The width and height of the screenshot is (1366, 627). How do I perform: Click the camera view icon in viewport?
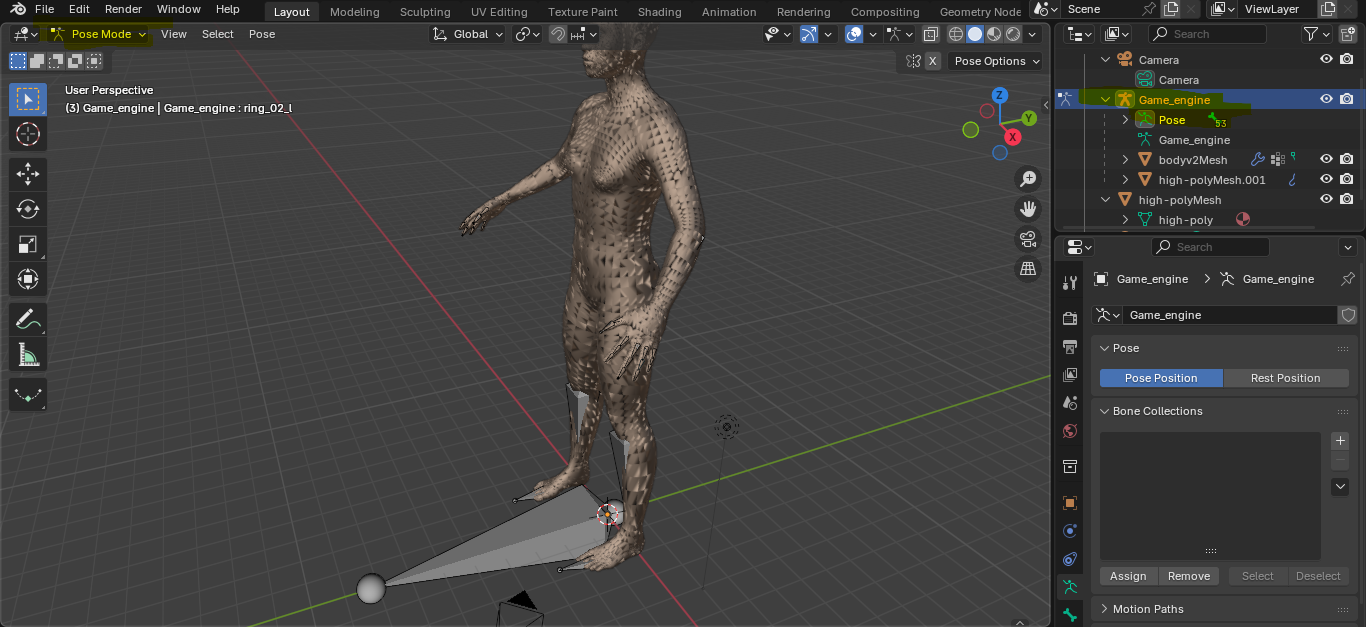click(1027, 239)
